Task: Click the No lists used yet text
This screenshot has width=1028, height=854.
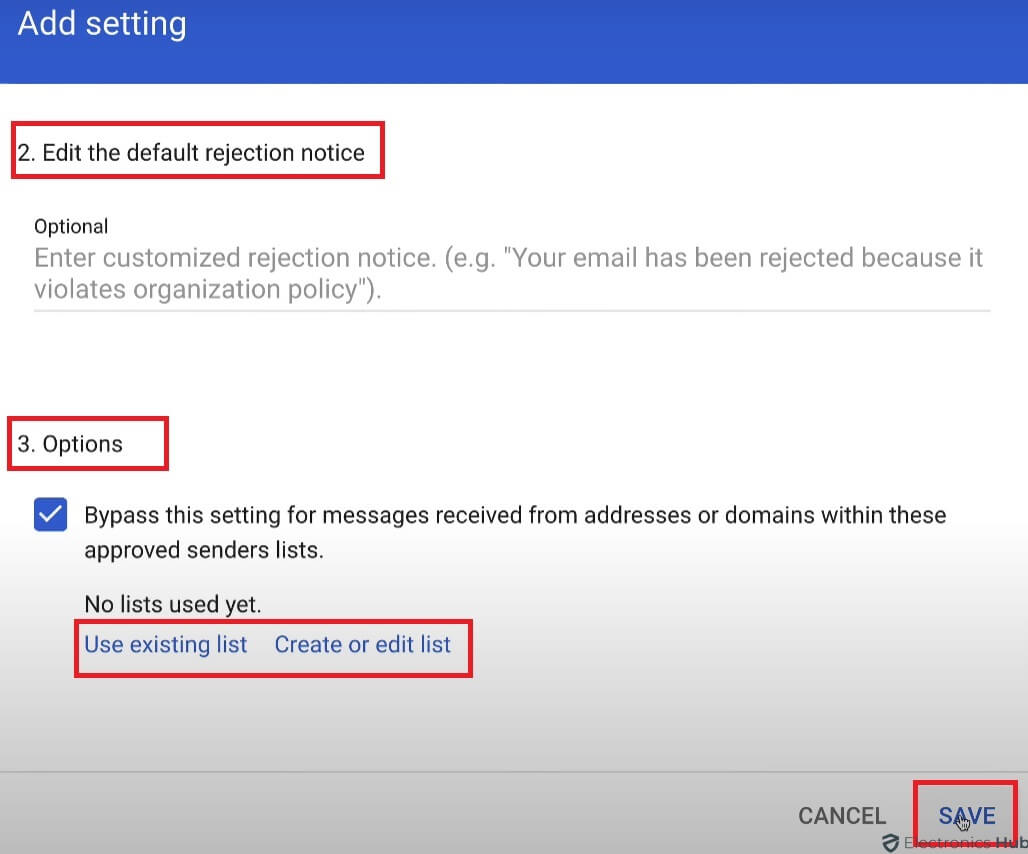Action: tap(172, 604)
